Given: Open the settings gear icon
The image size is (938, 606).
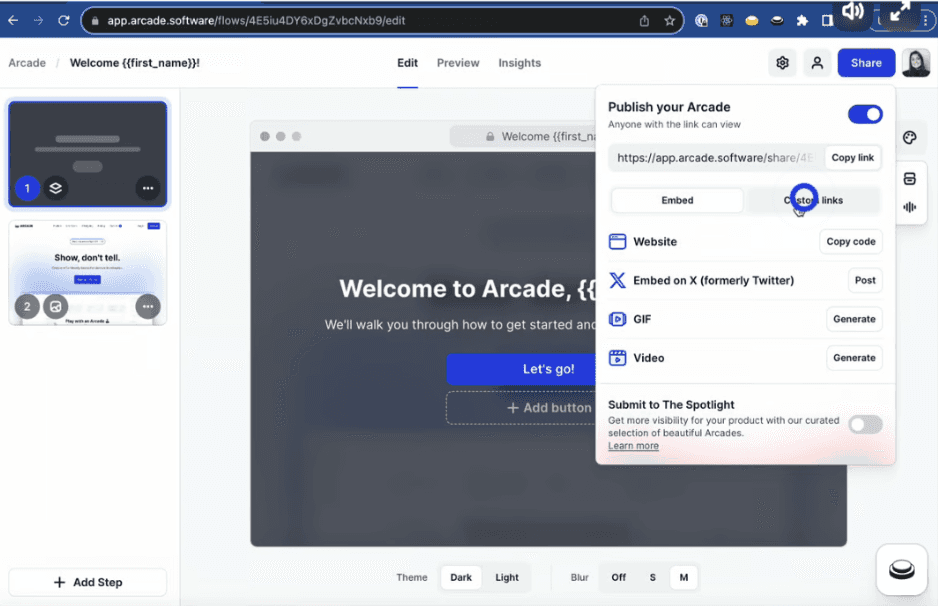Looking at the screenshot, I should coord(782,63).
